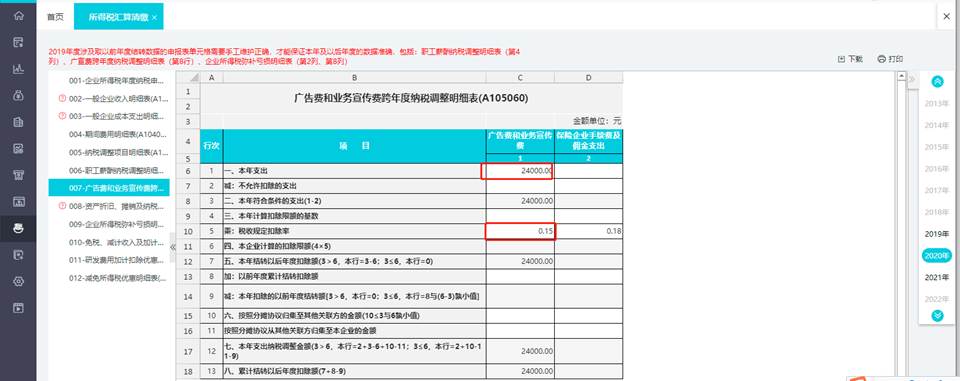Click the up arrow circle above year list

[937, 81]
